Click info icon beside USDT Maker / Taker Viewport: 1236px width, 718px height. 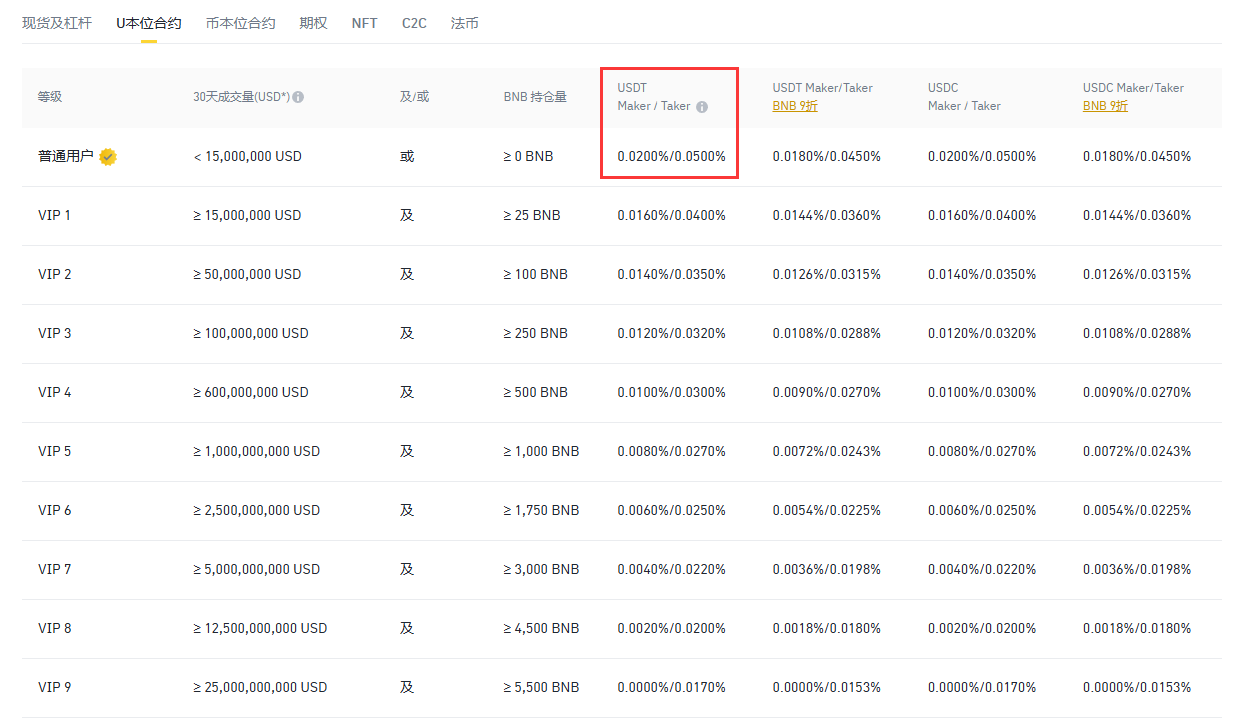[x=702, y=107]
